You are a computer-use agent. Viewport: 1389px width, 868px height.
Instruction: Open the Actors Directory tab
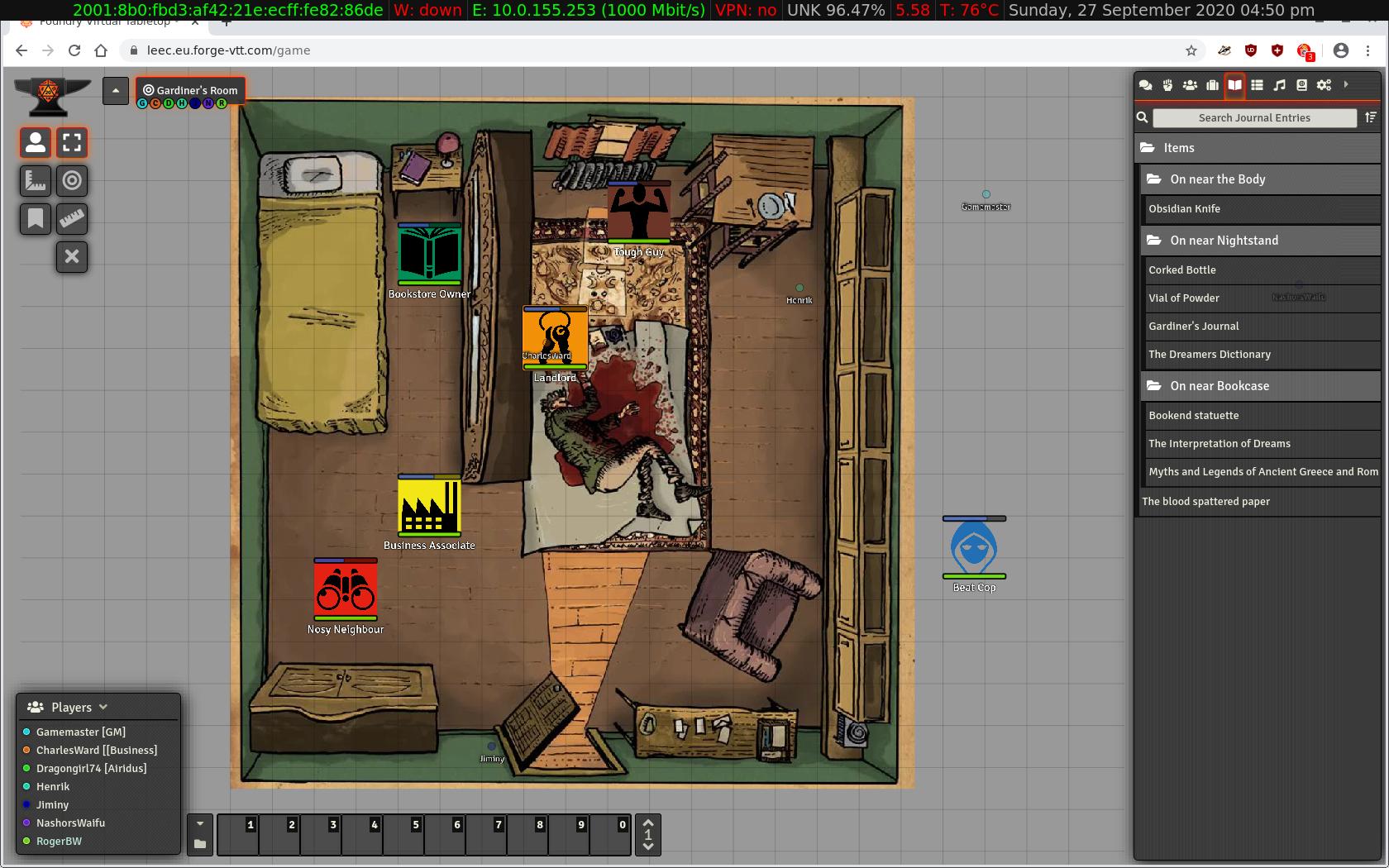pos(1190,85)
